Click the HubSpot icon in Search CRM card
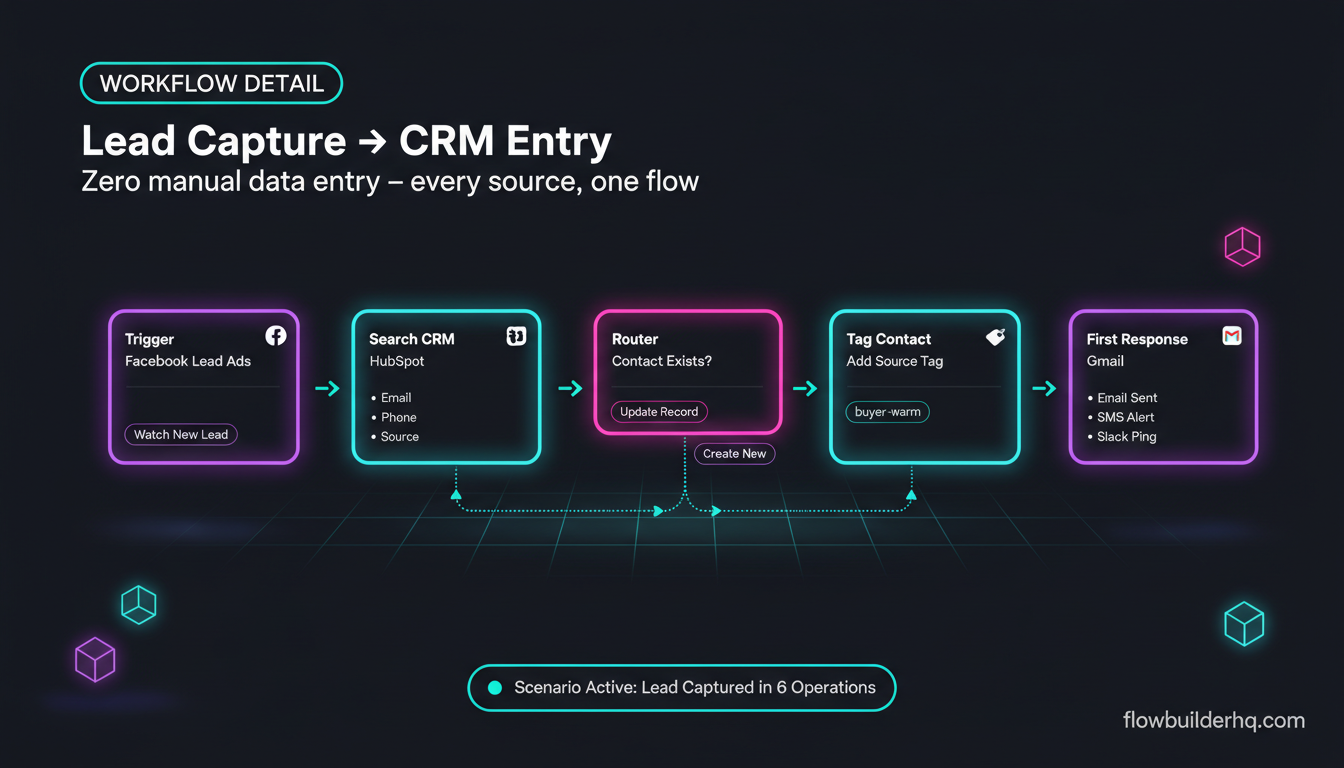This screenshot has height=768, width=1344. (516, 336)
